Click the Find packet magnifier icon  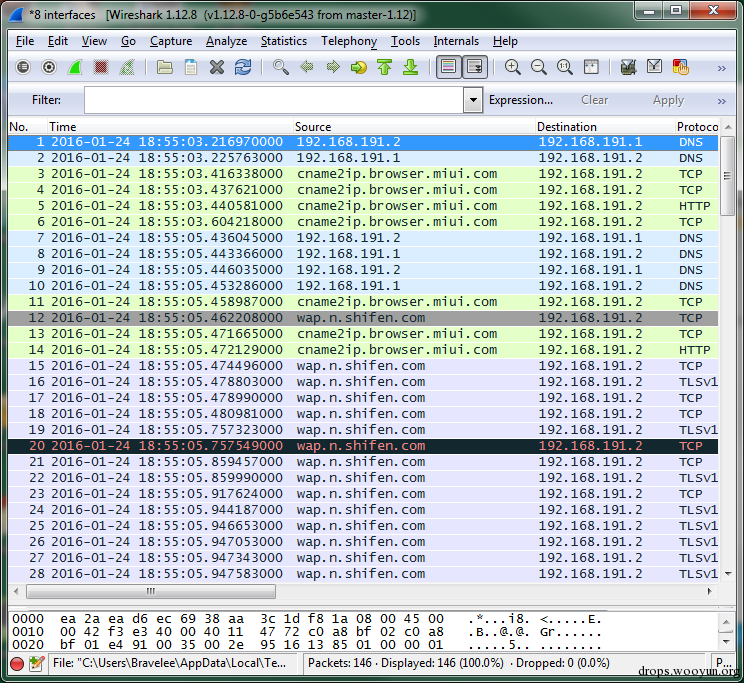point(281,67)
